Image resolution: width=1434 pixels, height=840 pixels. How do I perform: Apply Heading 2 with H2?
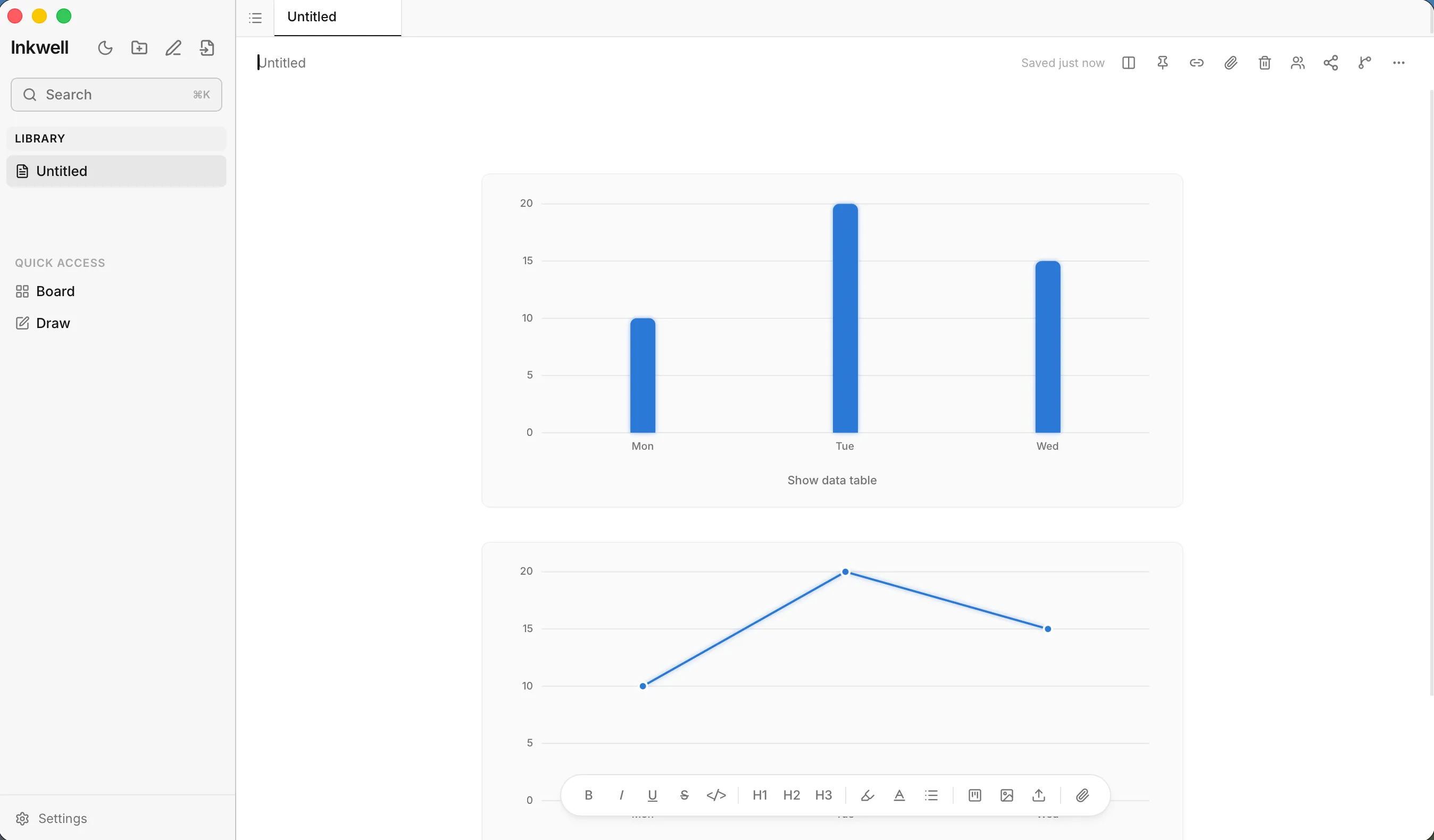[x=791, y=795]
